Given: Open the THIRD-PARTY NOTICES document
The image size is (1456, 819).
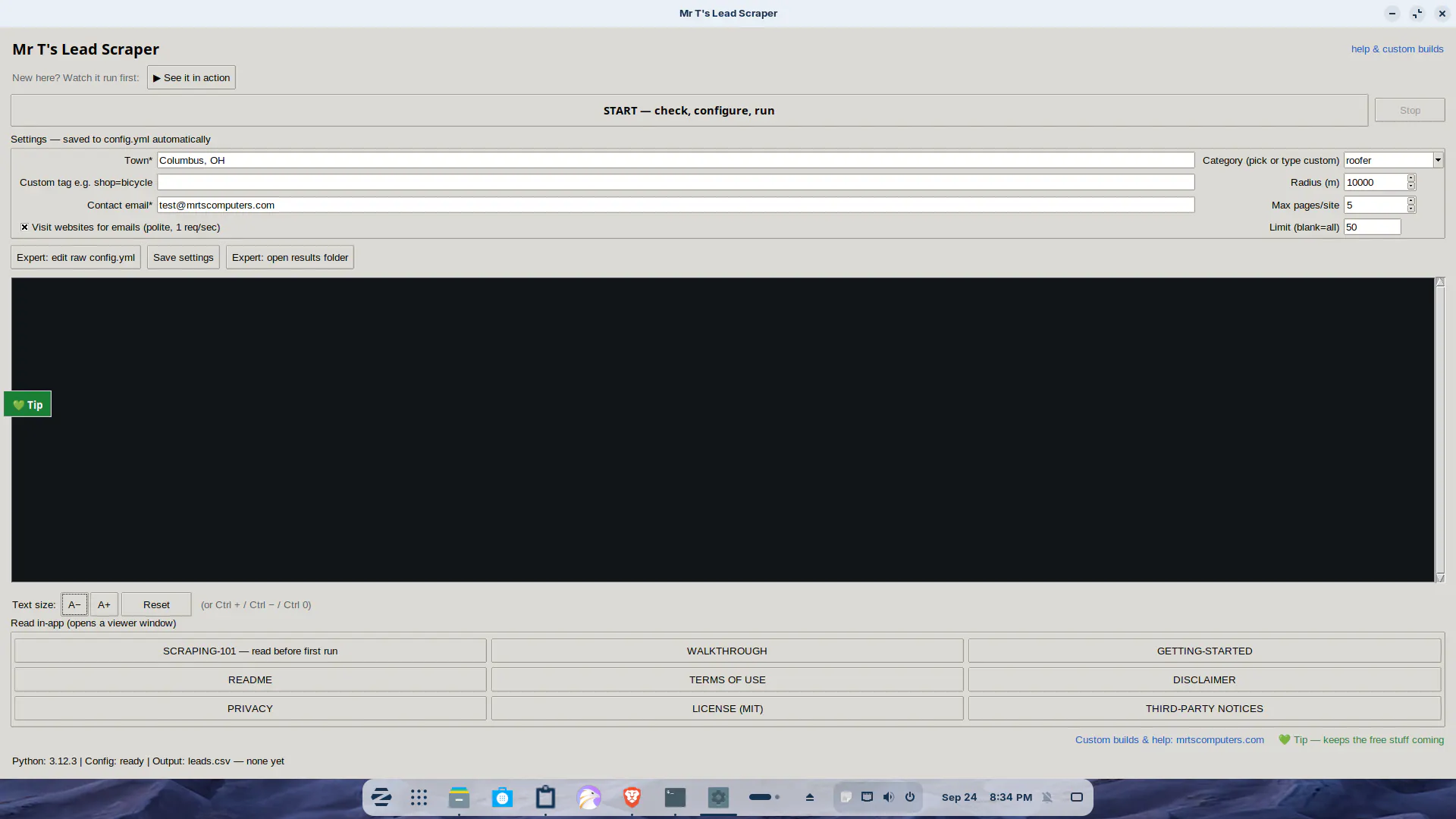Looking at the screenshot, I should [1204, 708].
